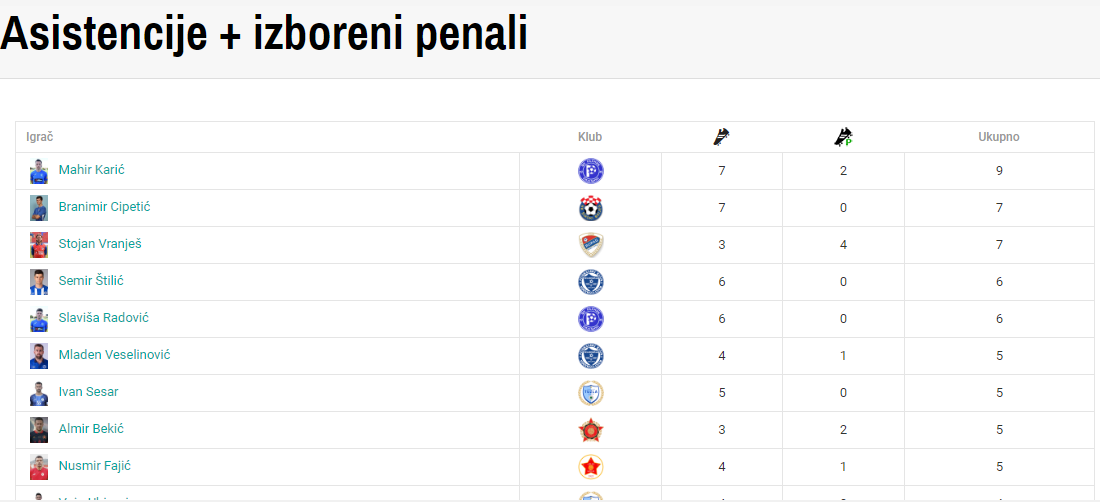1100x502 pixels.
Task: Click the assists boot icon column header
Action: (721, 137)
